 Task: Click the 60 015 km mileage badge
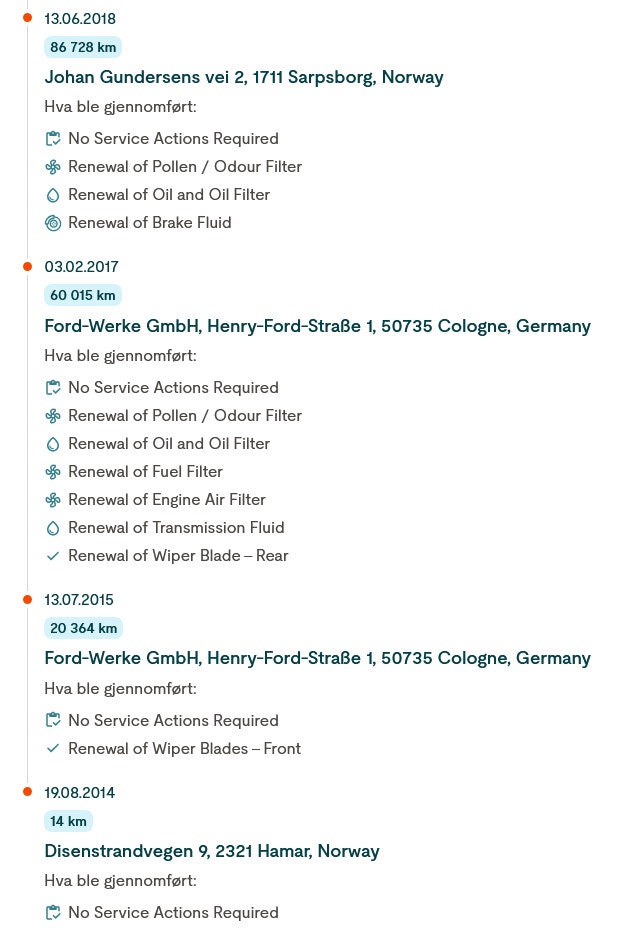click(83, 296)
